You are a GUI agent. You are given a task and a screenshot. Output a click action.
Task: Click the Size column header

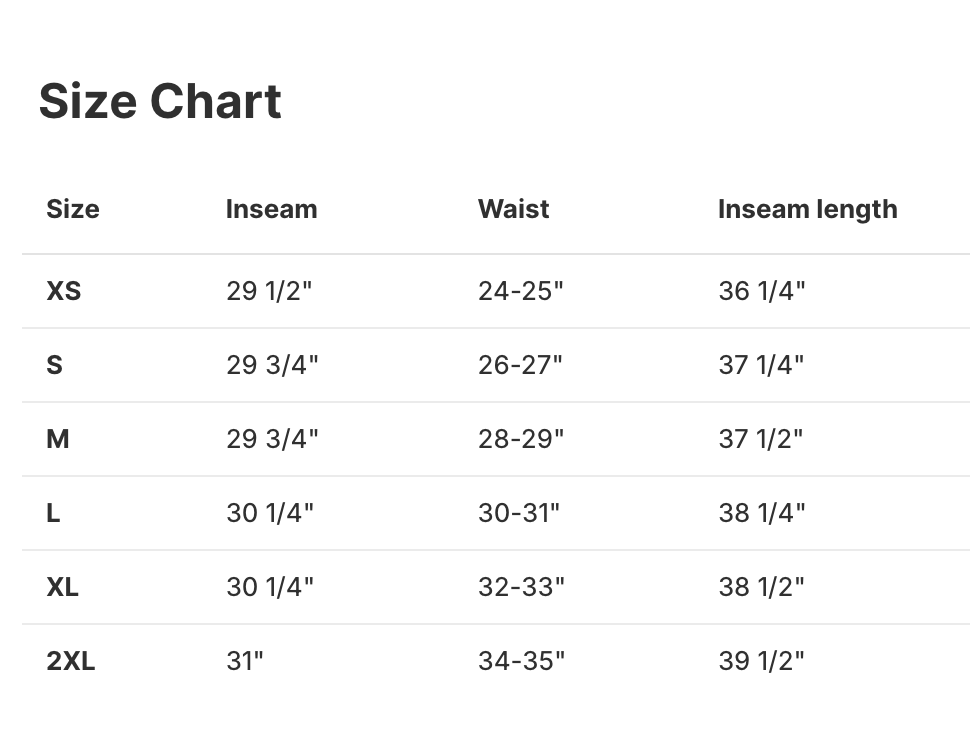(x=73, y=209)
